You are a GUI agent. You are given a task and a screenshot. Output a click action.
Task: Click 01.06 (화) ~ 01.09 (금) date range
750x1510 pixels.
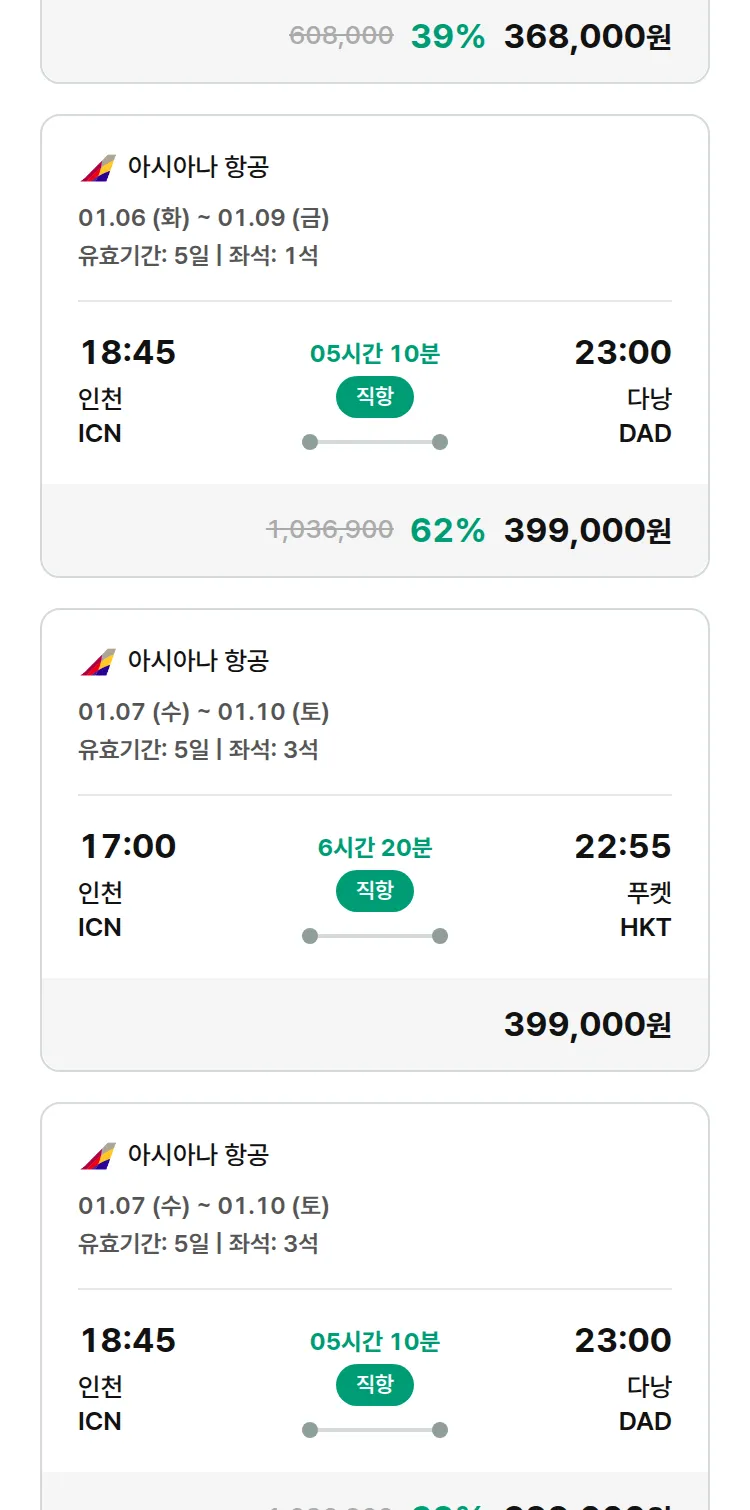point(204,218)
